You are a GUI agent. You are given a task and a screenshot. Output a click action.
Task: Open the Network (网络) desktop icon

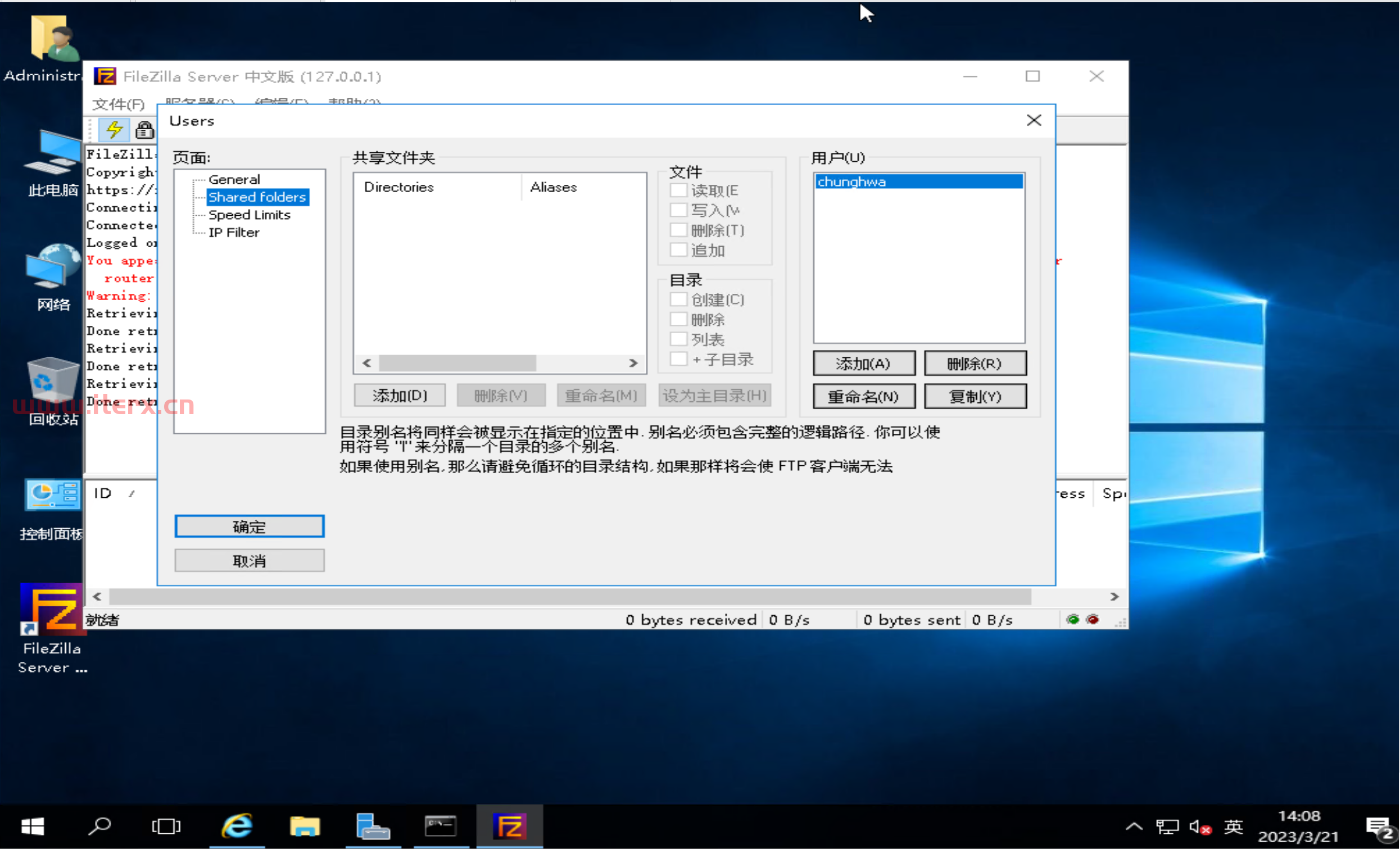(x=53, y=278)
